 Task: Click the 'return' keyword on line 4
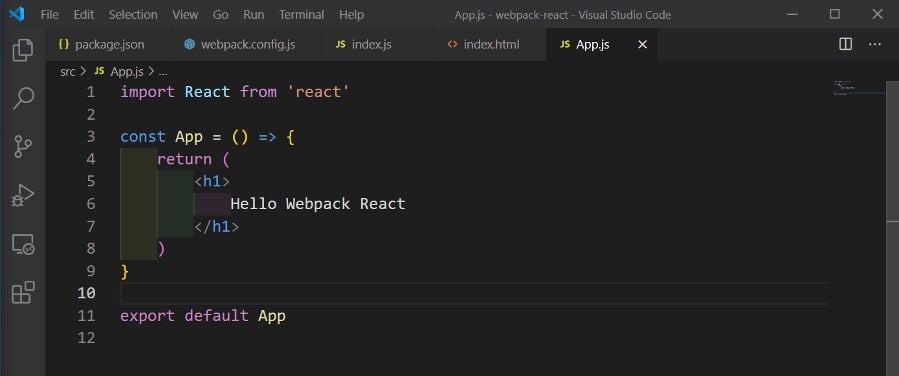point(184,159)
